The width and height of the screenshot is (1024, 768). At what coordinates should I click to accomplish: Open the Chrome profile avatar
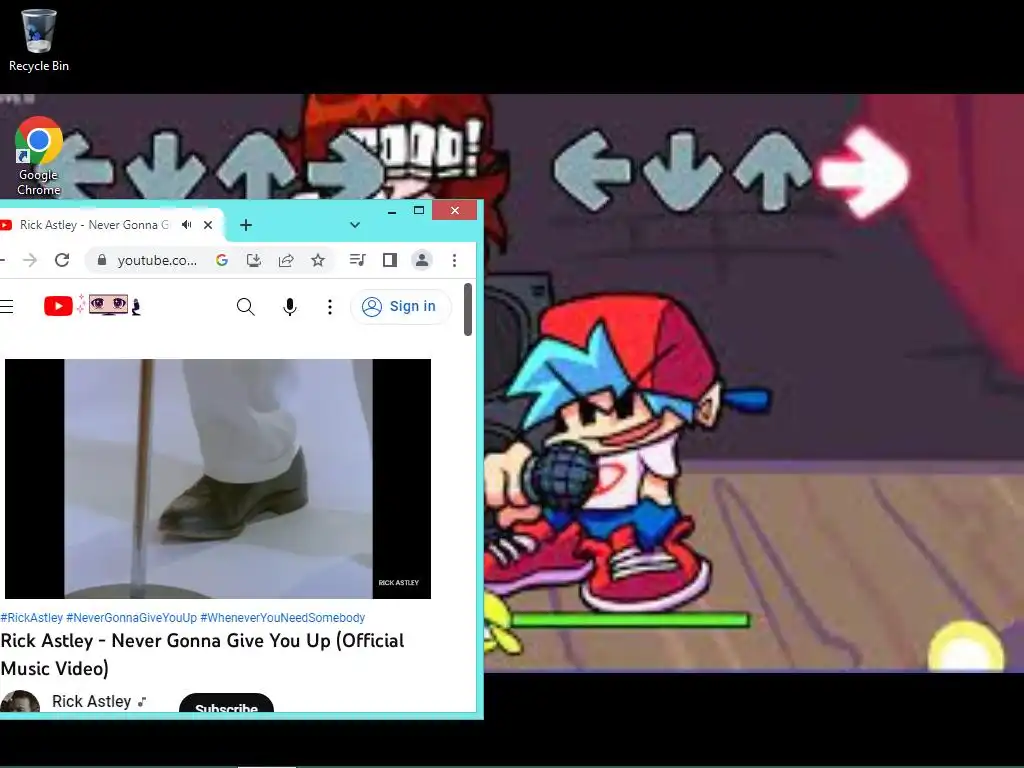(422, 260)
